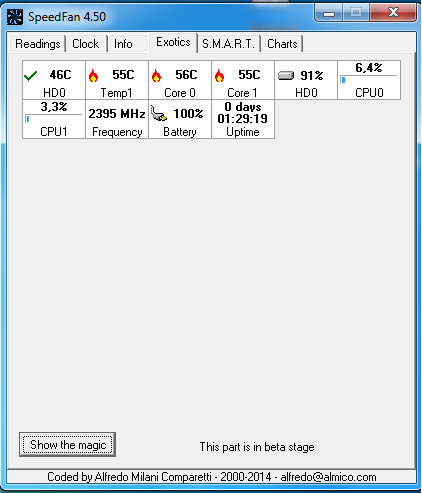422x493 pixels.
Task: Click the Temp1 label
Action: [117, 93]
